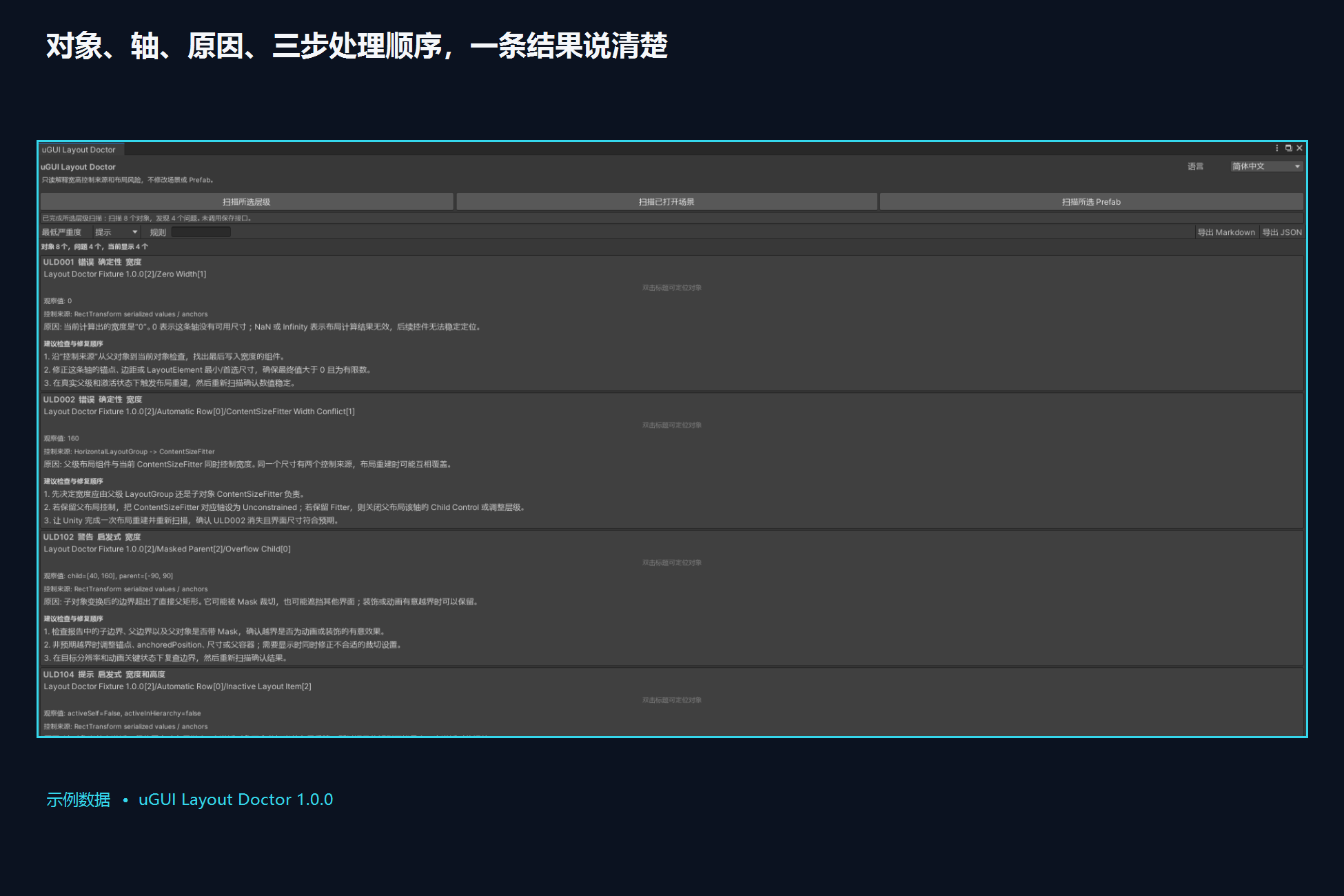Open the window options kebab menu
The image size is (1344, 896).
click(x=1276, y=148)
